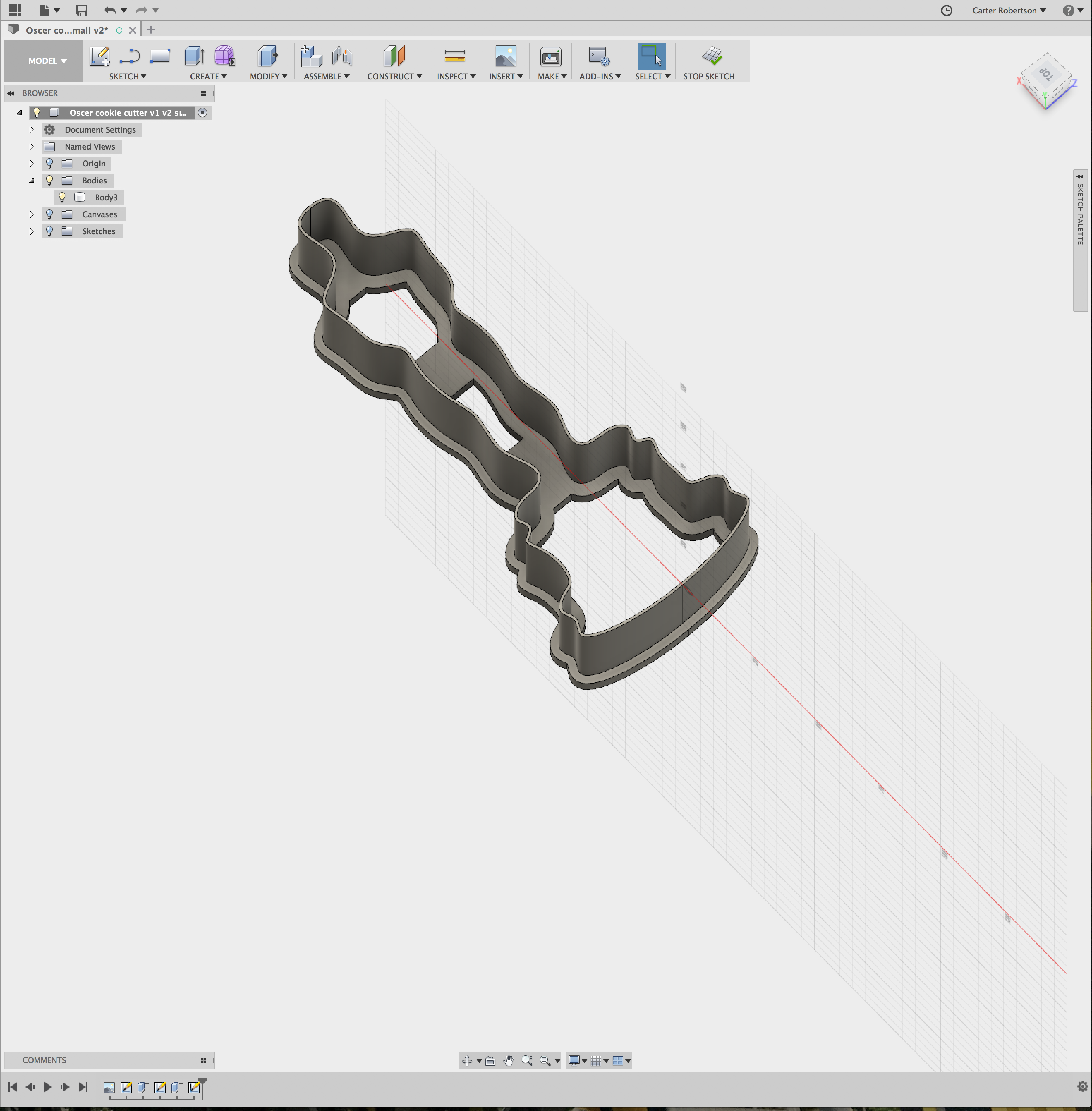Toggle Origin folder visibility lightbulb
The width and height of the screenshot is (1092, 1111).
pyautogui.click(x=49, y=163)
